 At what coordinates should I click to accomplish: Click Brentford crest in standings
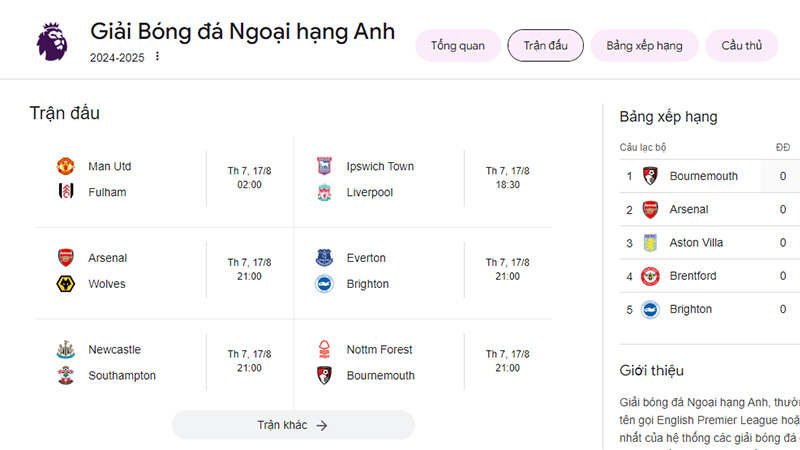point(650,276)
